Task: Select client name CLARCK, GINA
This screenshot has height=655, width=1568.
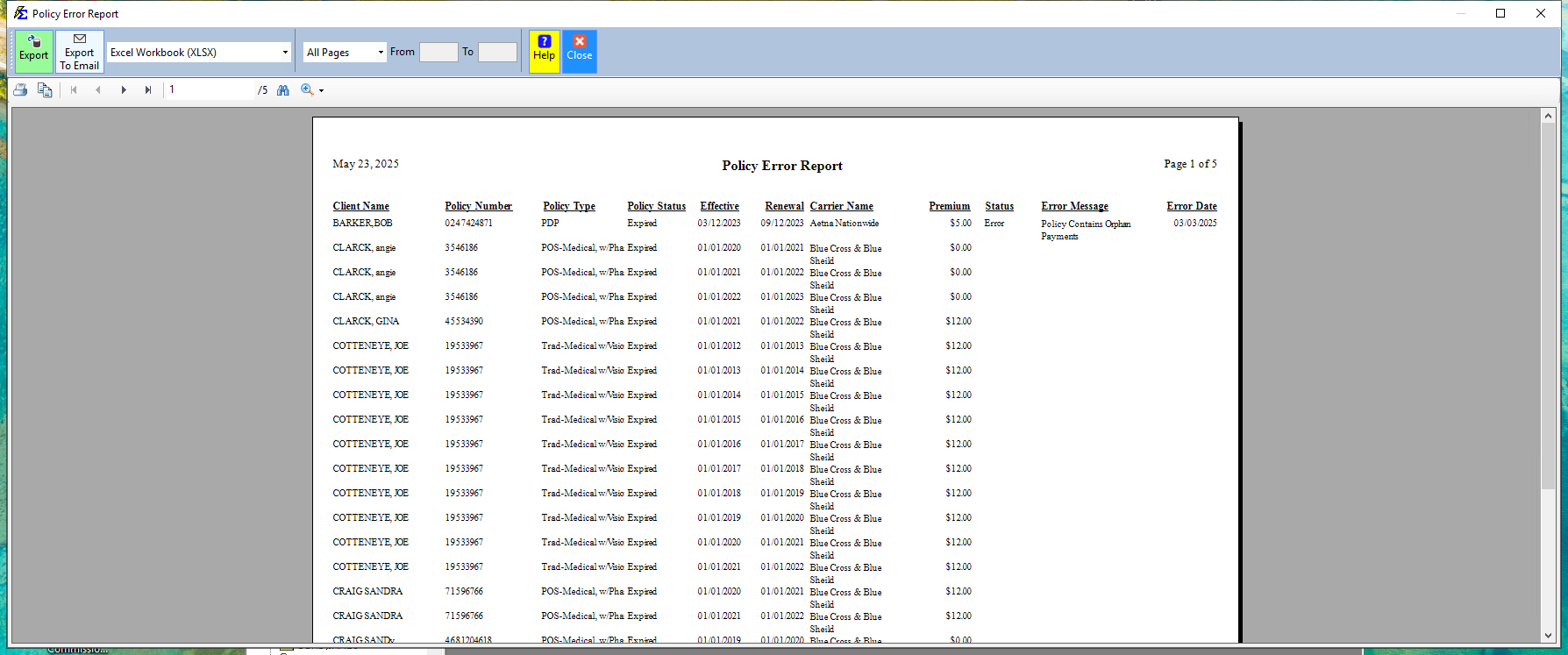Action: (x=366, y=322)
